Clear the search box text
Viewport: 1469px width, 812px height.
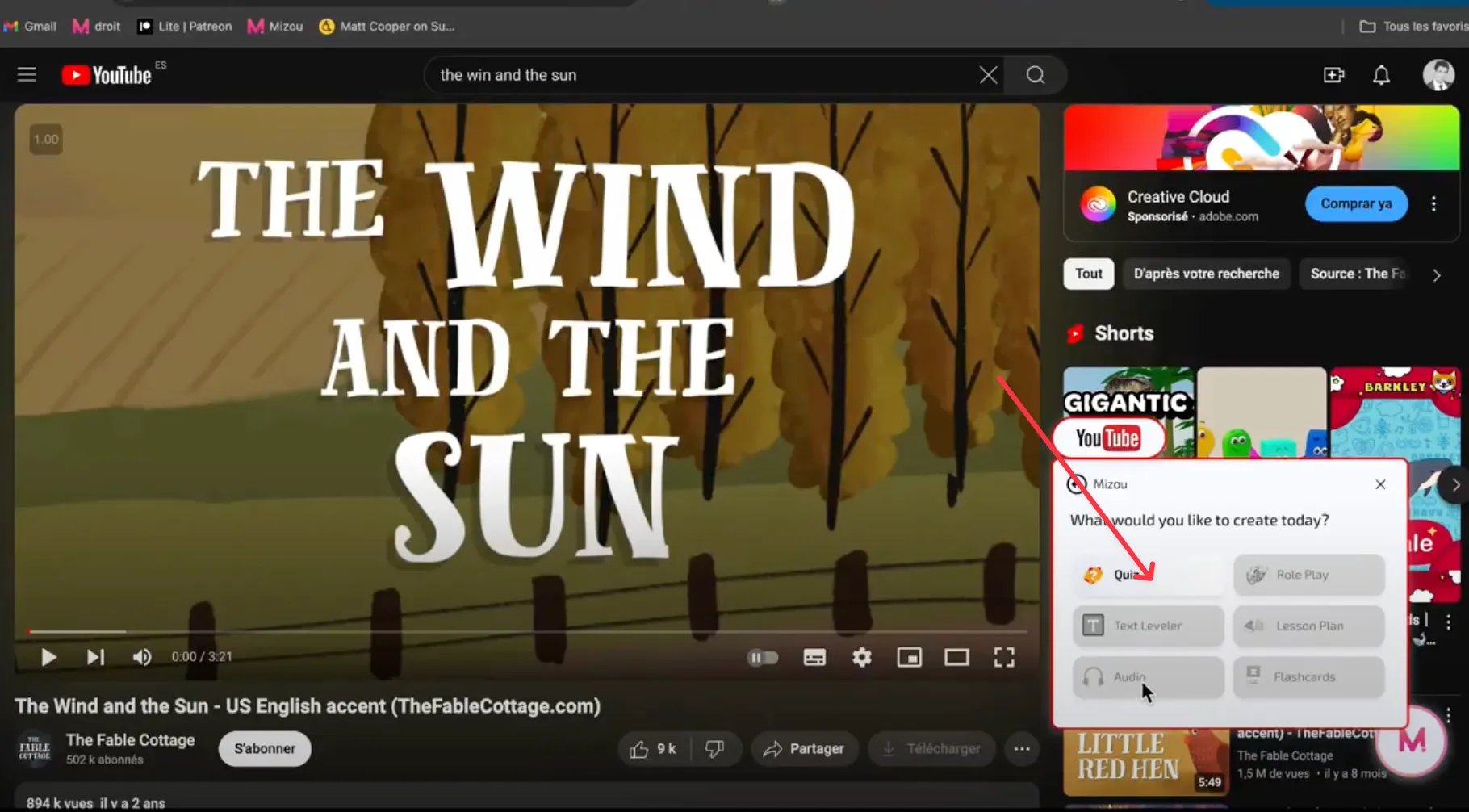[x=988, y=75]
